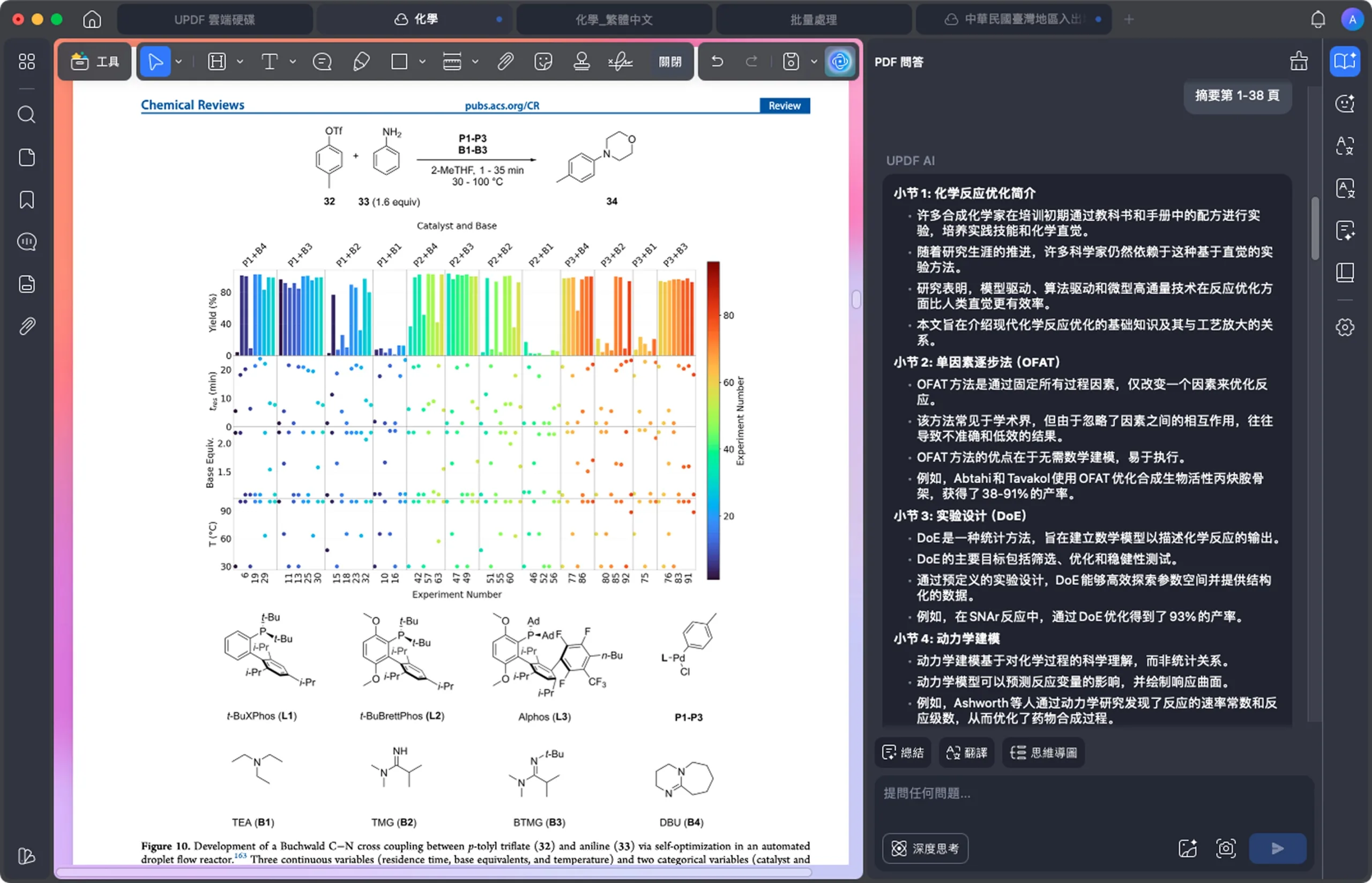Screen dimensions: 1372x883
Task: Click the chat panel vertical scrollbar
Action: 1315,228
